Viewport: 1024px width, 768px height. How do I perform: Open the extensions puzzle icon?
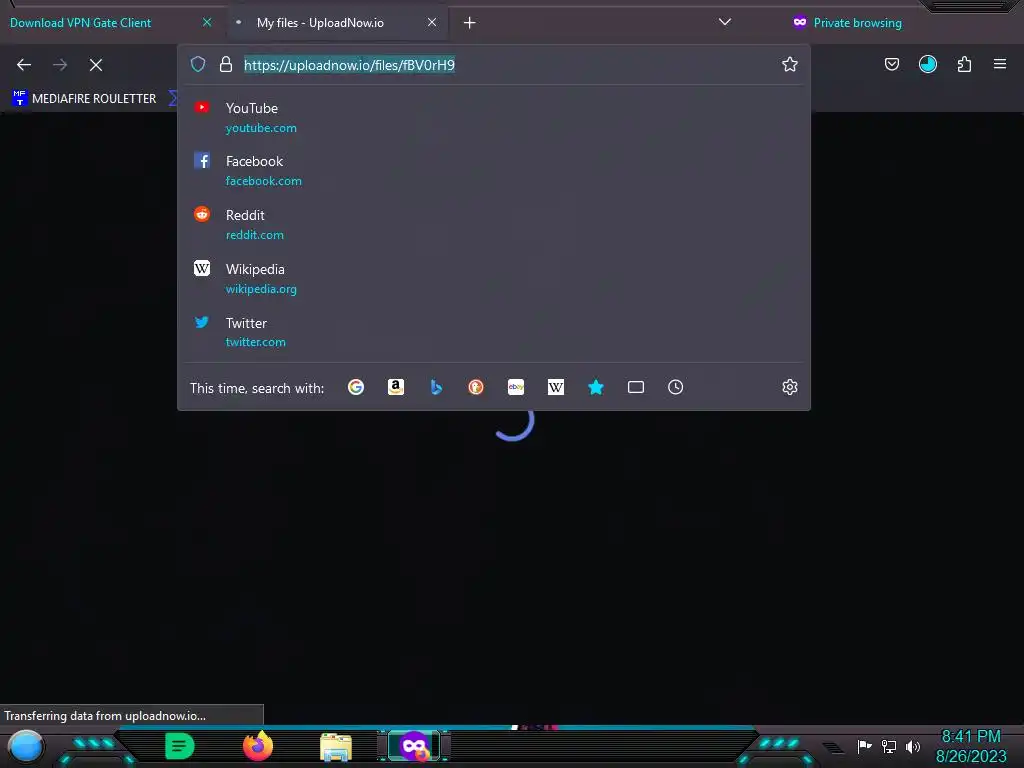(x=964, y=64)
